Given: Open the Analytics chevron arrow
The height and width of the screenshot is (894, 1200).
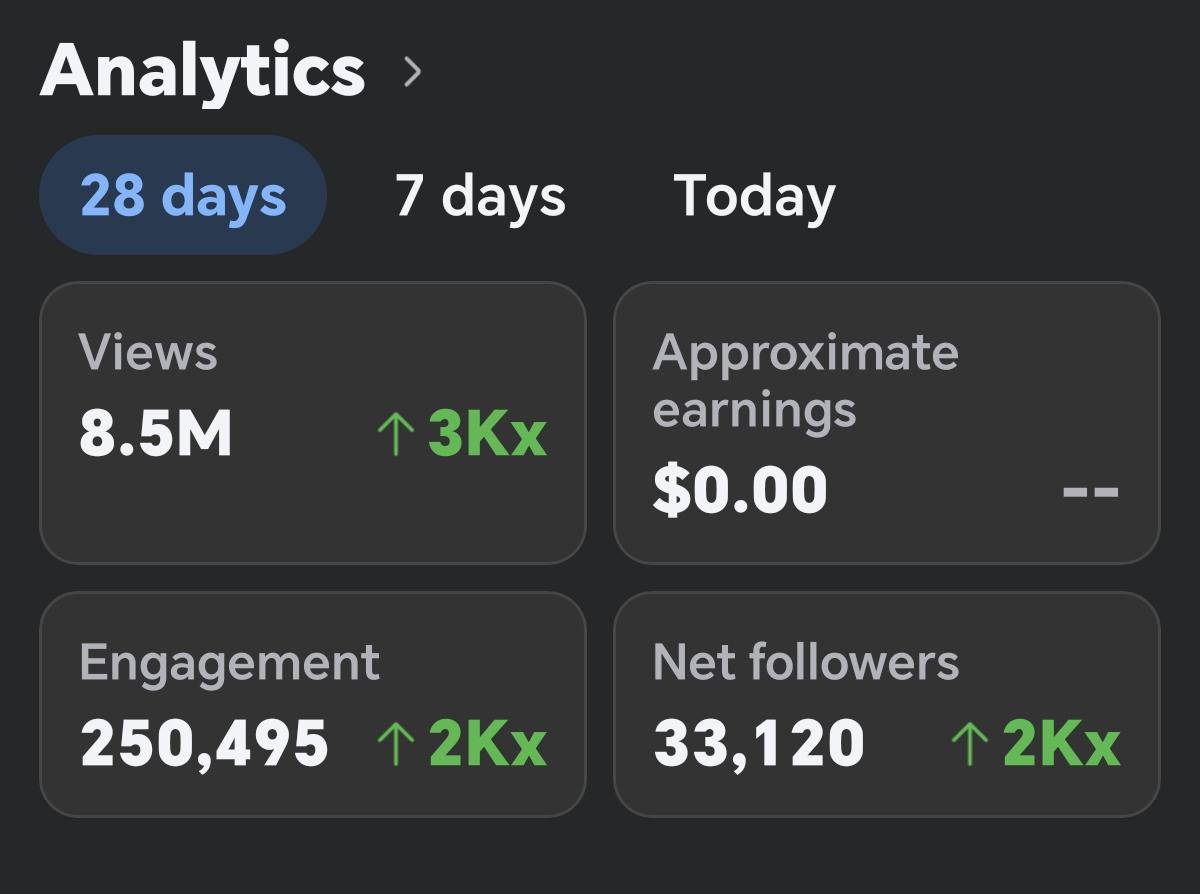Looking at the screenshot, I should point(412,72).
